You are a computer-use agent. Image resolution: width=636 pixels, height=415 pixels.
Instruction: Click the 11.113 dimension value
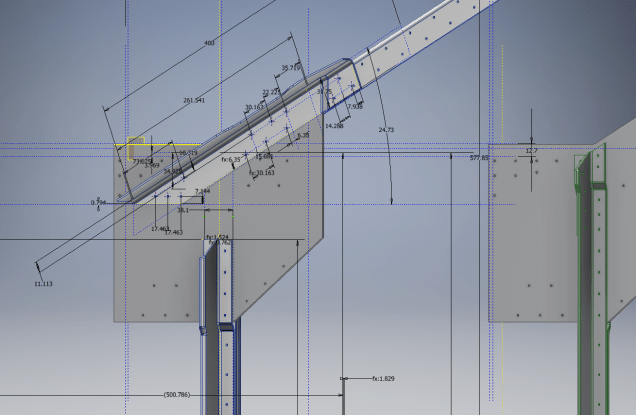coord(41,284)
